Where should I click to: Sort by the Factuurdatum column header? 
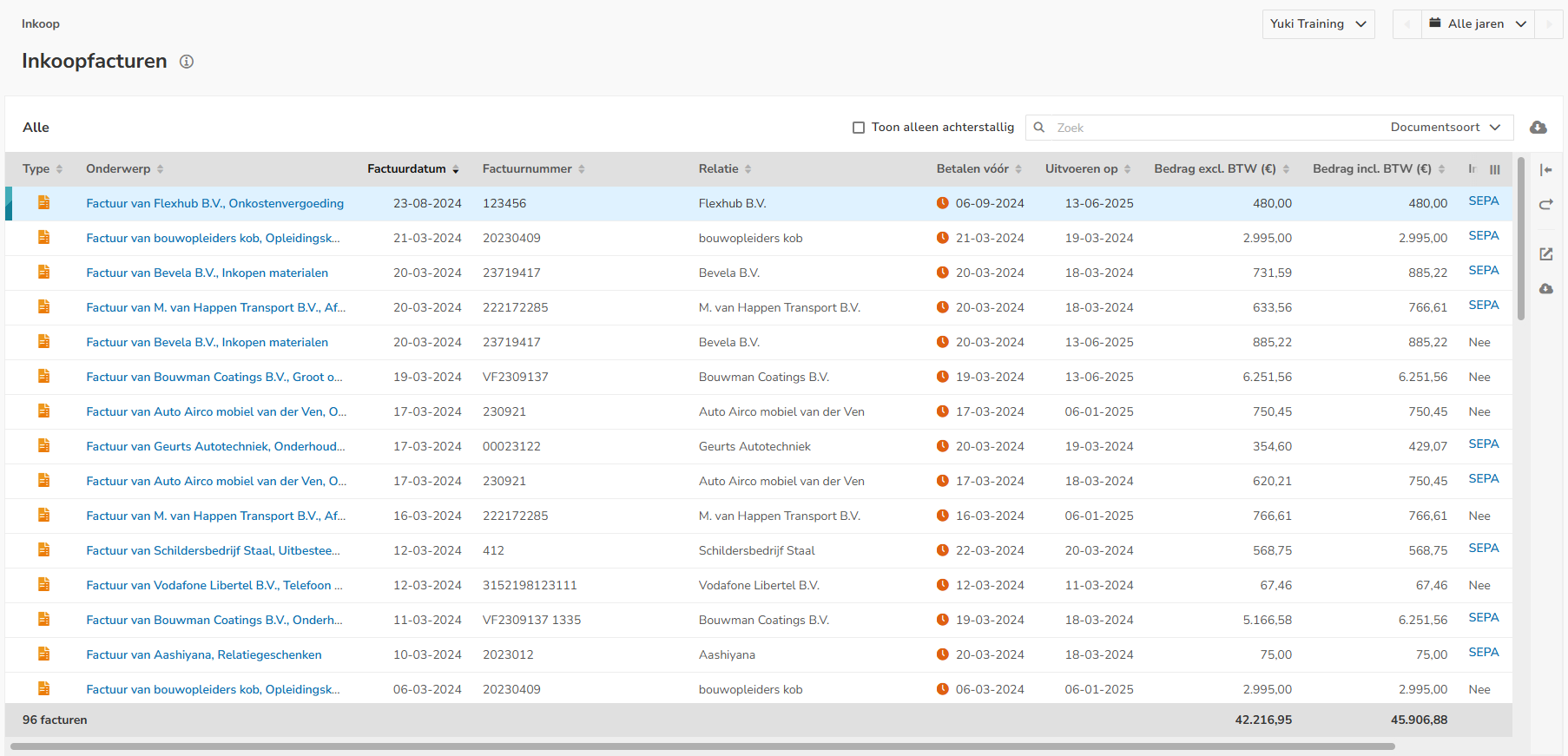coord(413,169)
